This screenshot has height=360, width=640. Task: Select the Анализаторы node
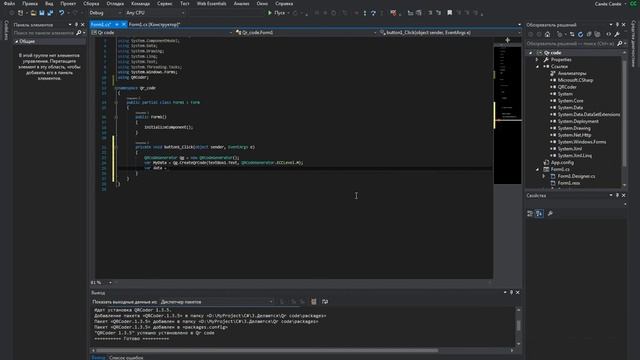[x=571, y=73]
